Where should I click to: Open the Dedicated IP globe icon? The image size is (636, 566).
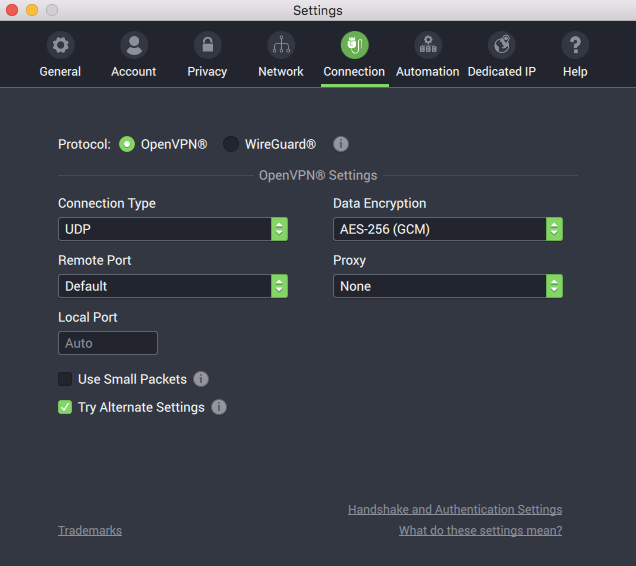click(502, 45)
